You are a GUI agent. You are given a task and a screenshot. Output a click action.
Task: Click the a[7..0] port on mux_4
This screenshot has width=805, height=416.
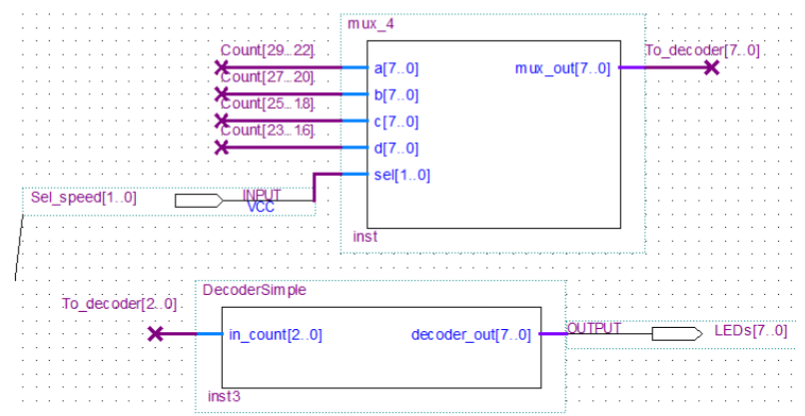[396, 68]
